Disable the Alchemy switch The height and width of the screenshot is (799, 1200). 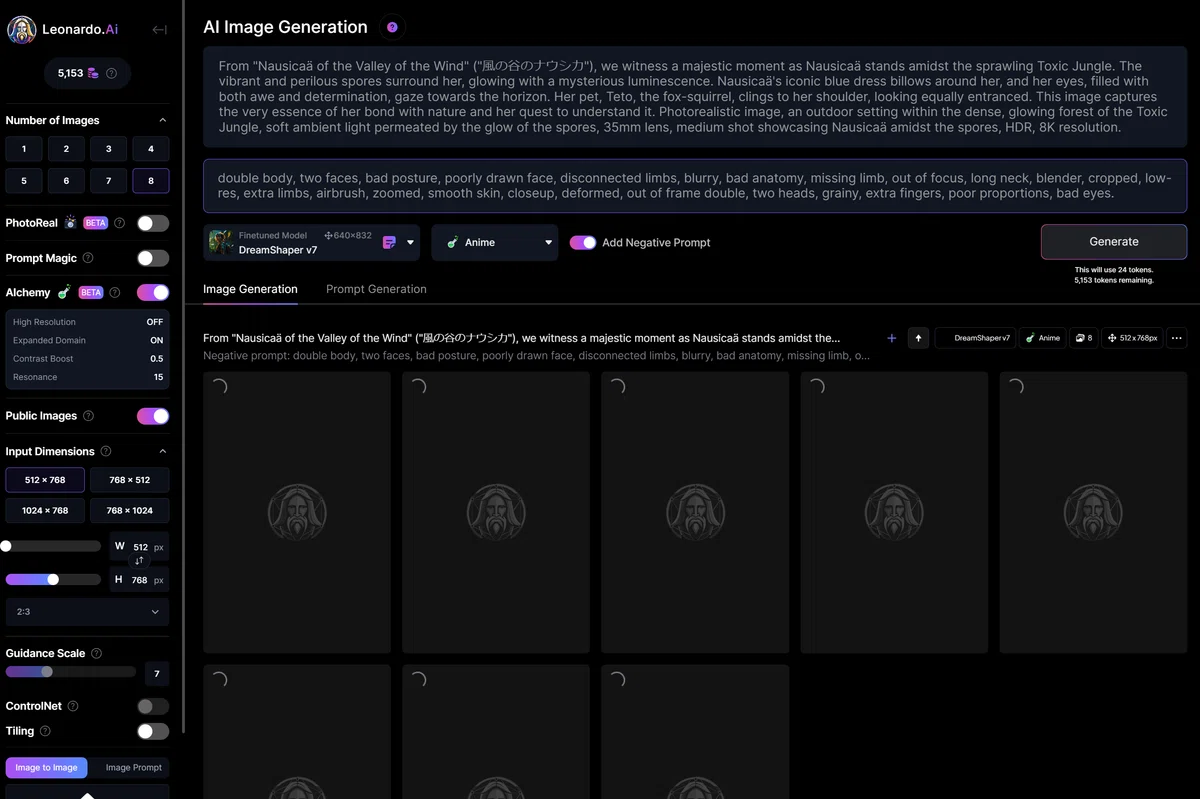coord(153,293)
